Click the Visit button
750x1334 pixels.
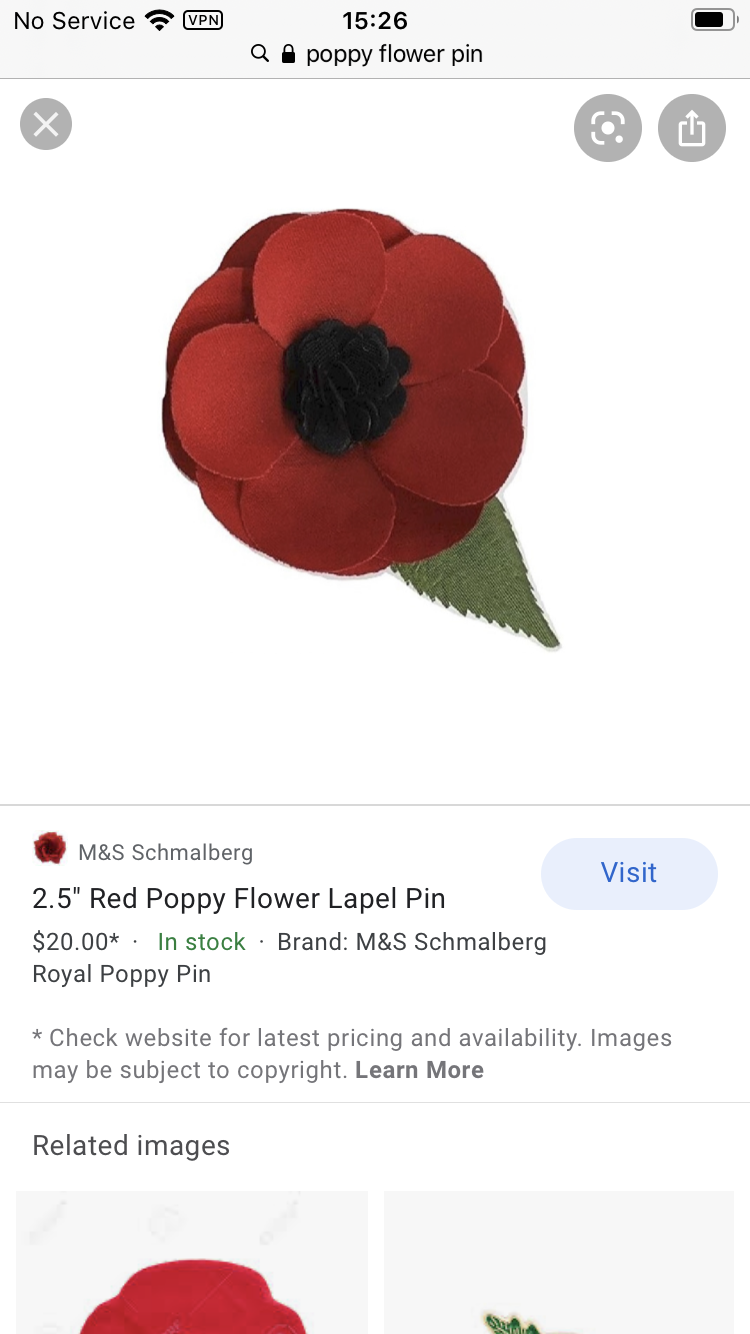click(x=629, y=873)
